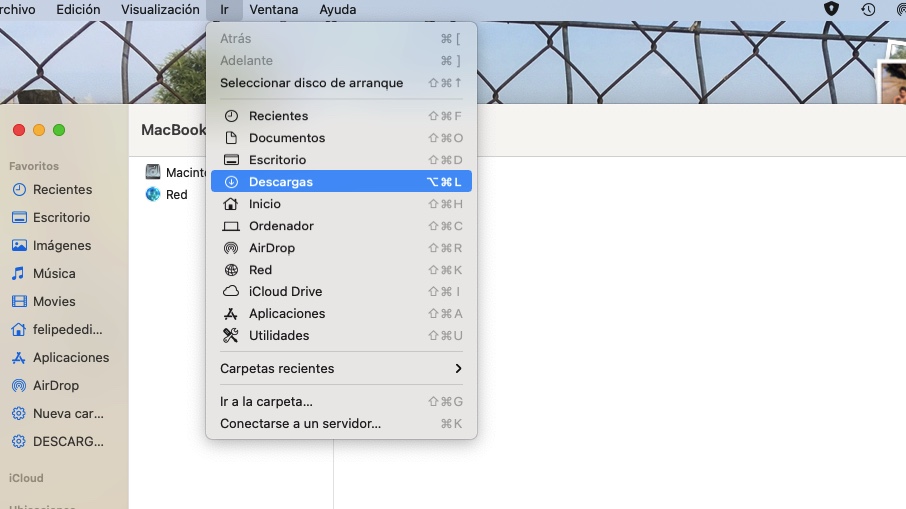Screen dimensions: 906x509
Task: Click sidebar AirDrop icon
Action: 19,385
